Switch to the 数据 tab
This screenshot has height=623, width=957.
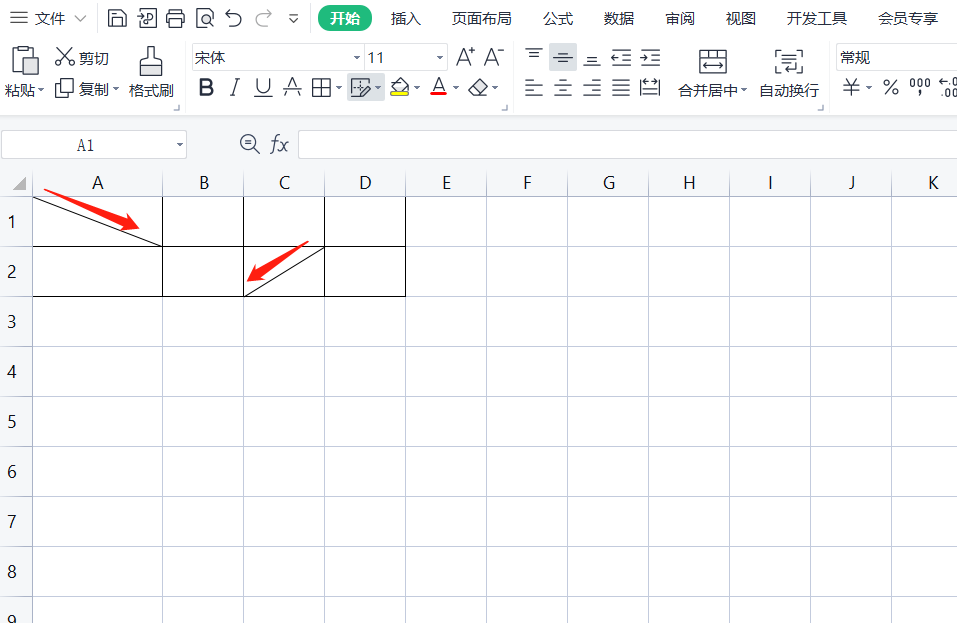619,19
